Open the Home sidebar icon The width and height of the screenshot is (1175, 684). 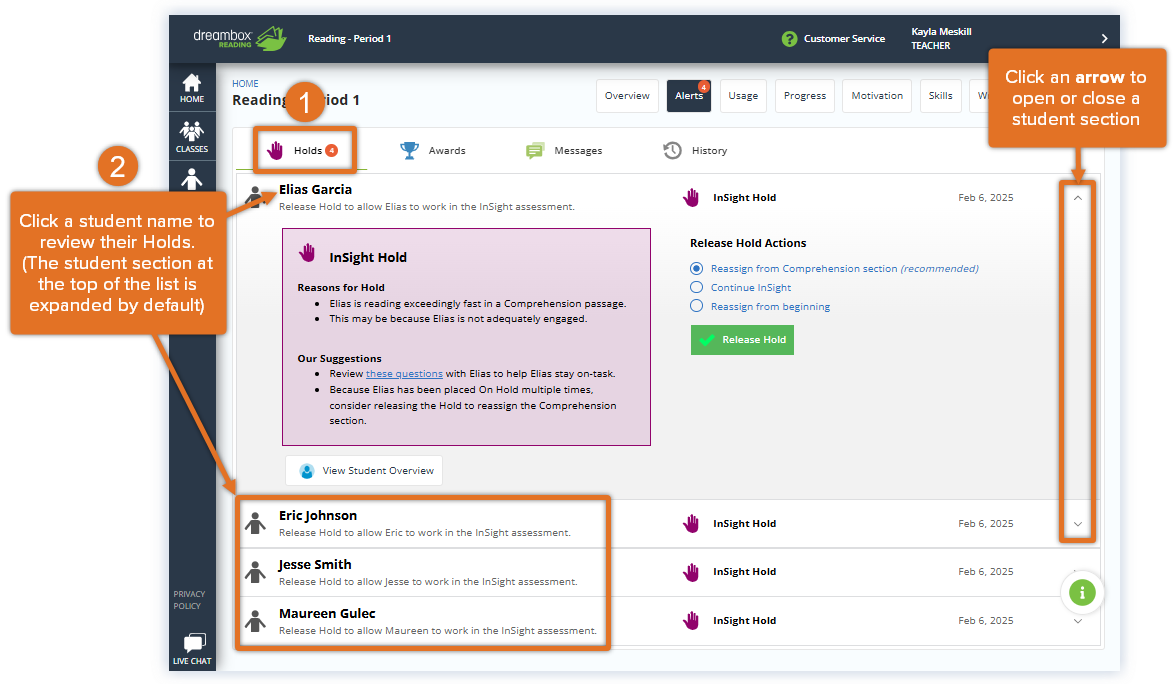point(192,88)
